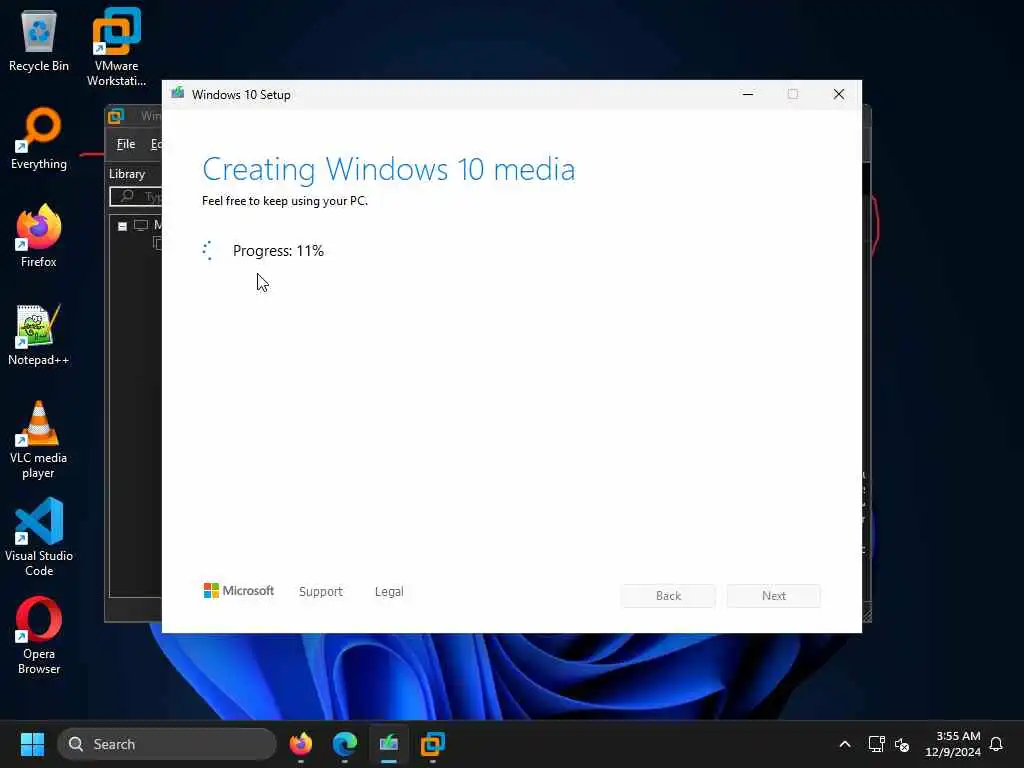Launch VLC media player shortcut
The height and width of the screenshot is (768, 1024).
39,440
